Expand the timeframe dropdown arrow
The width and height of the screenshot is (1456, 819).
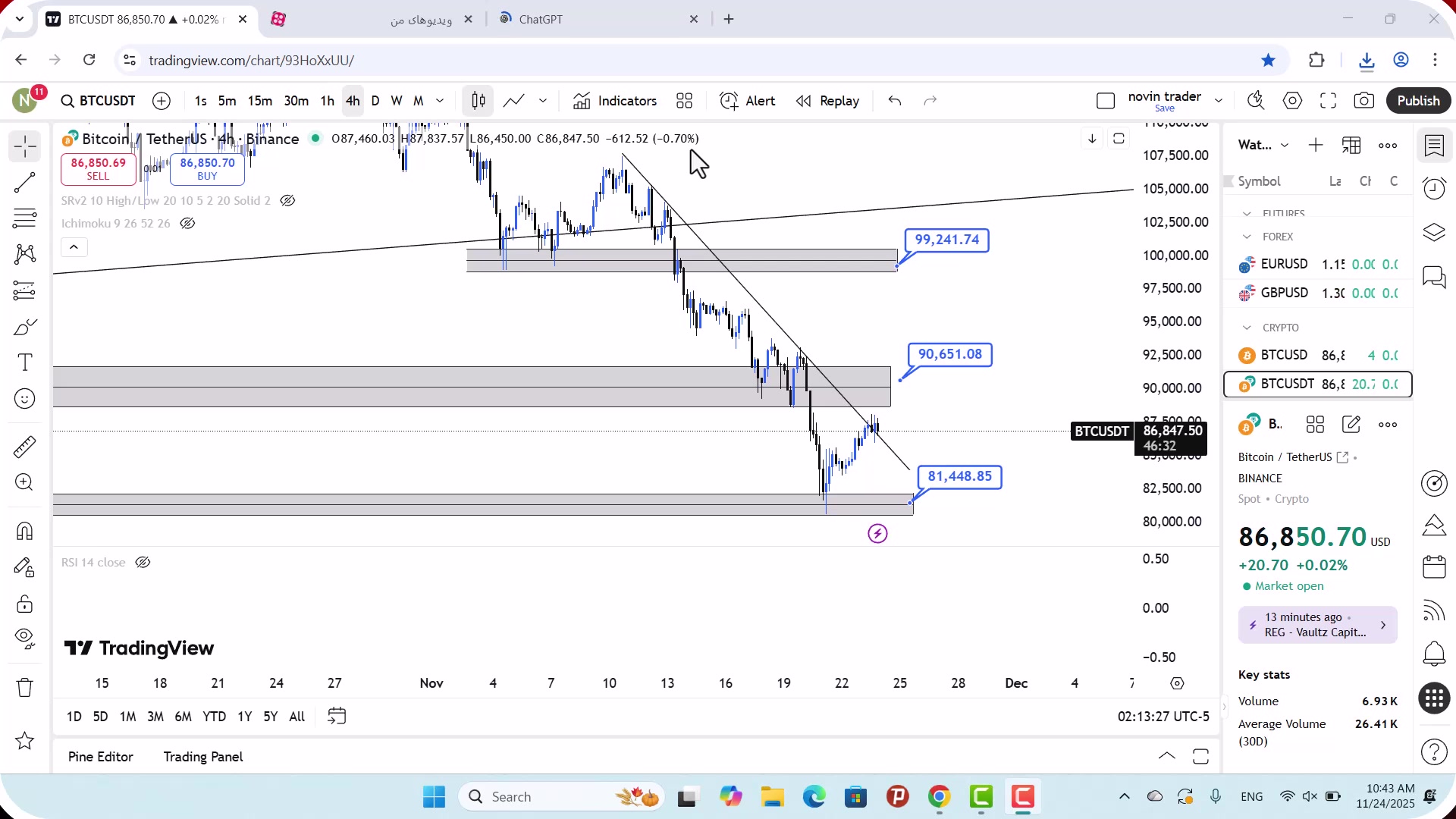pos(440,101)
